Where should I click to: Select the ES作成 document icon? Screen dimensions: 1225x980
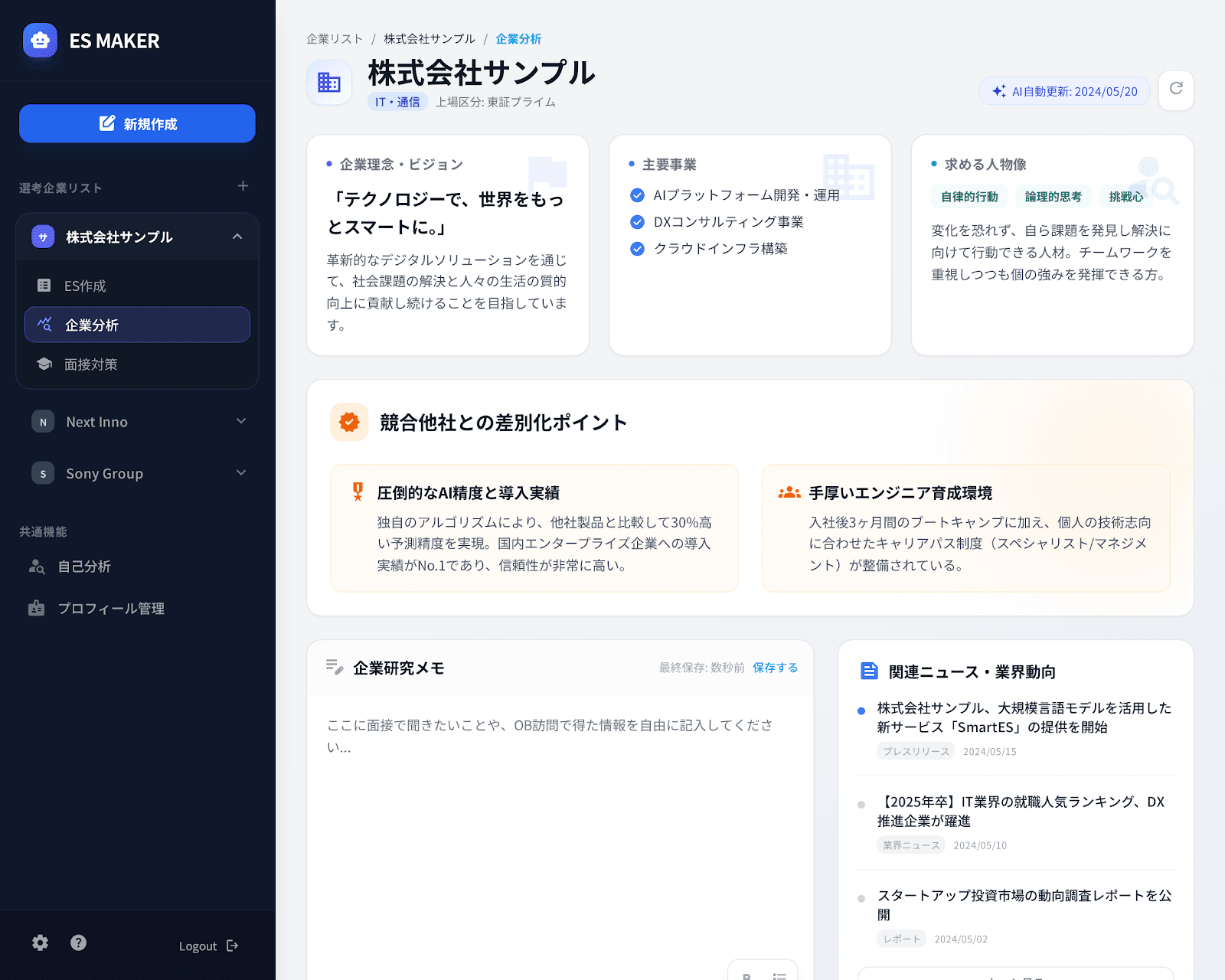click(45, 286)
